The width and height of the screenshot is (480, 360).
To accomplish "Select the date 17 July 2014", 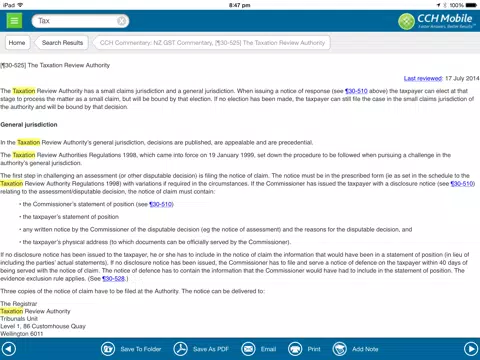I will point(462,78).
